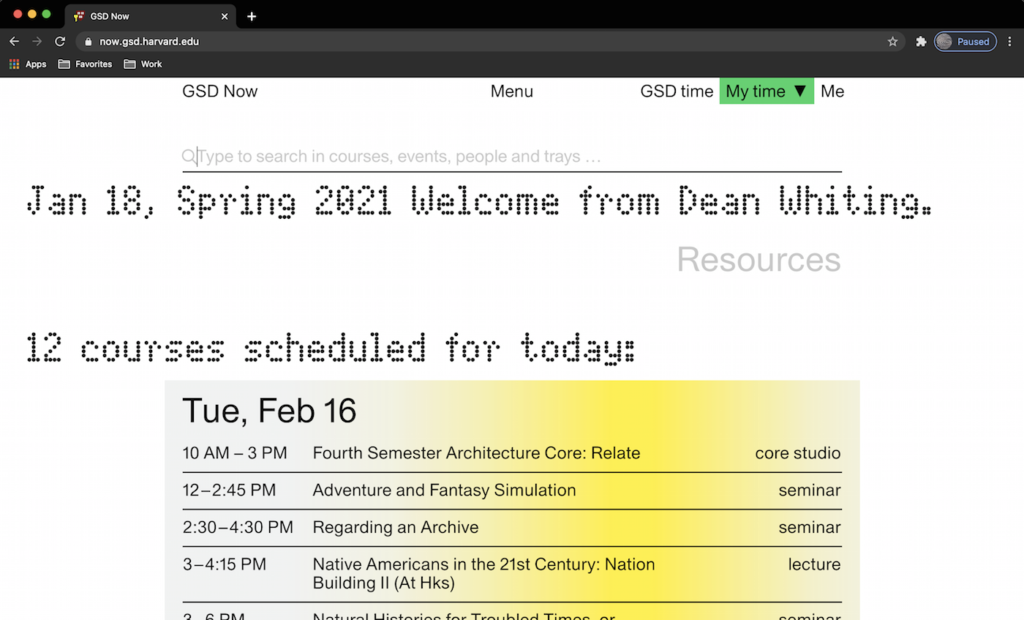Click the "12 courses scheduled for today" heading
Screen dimensions: 1024x620
[330, 348]
